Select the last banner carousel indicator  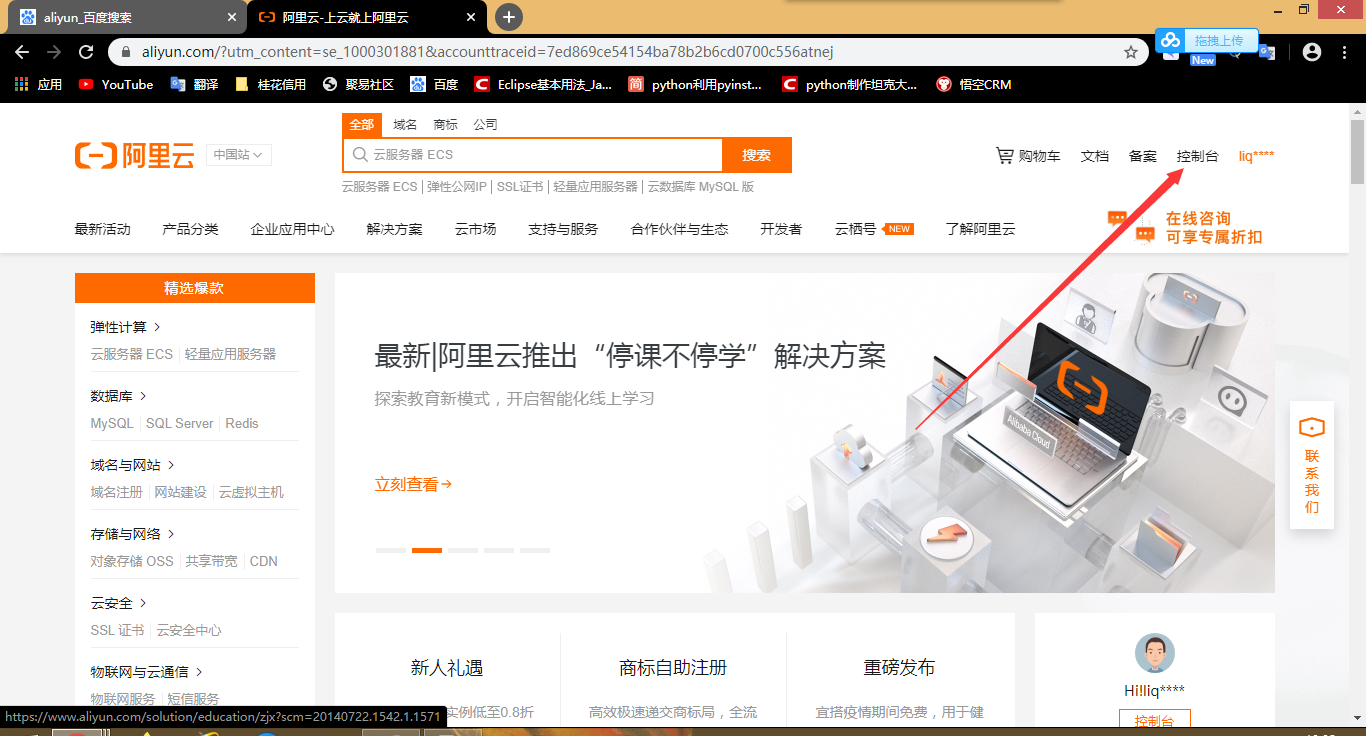pyautogui.click(x=535, y=550)
